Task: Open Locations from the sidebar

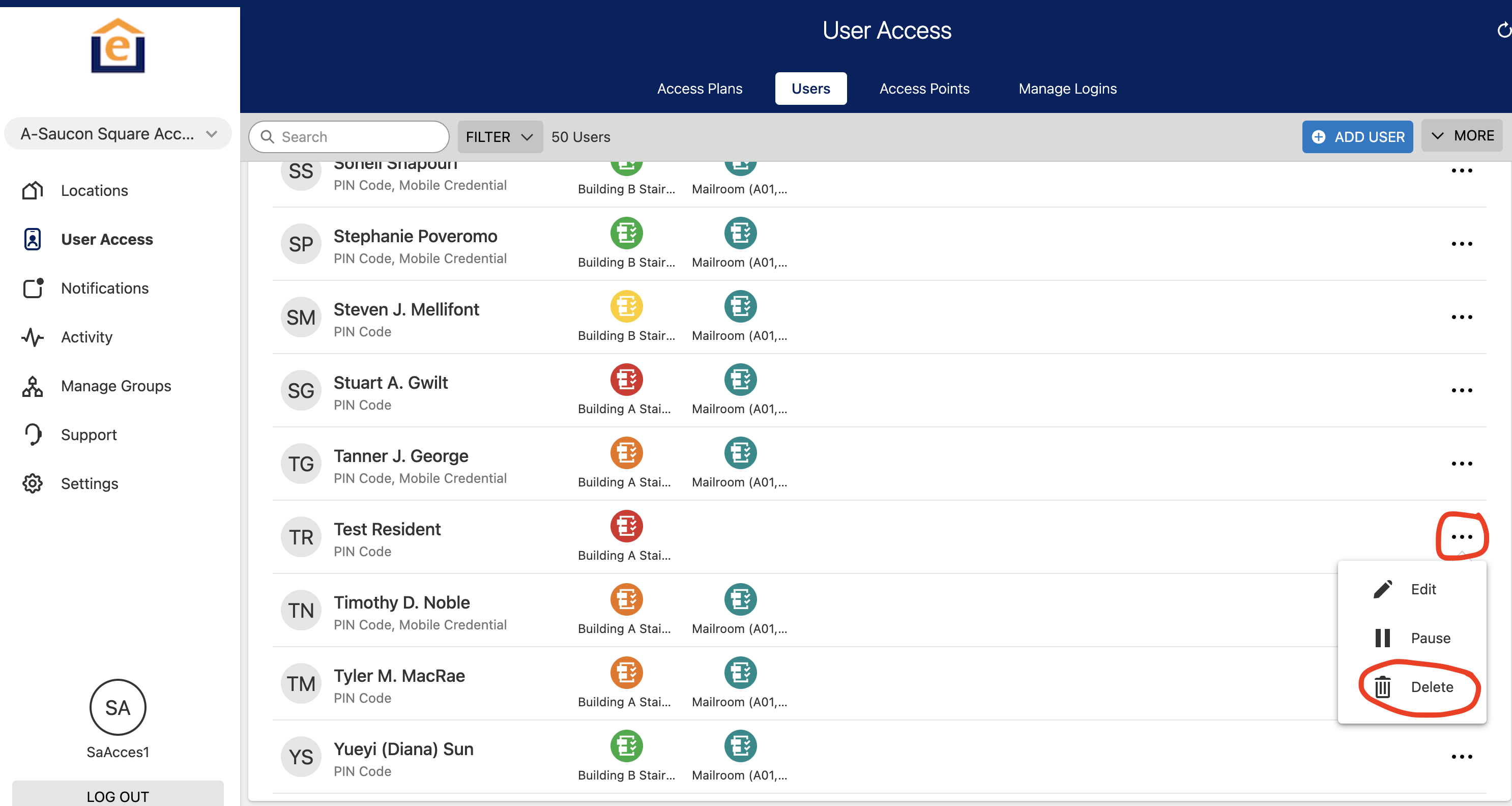Action: (94, 191)
